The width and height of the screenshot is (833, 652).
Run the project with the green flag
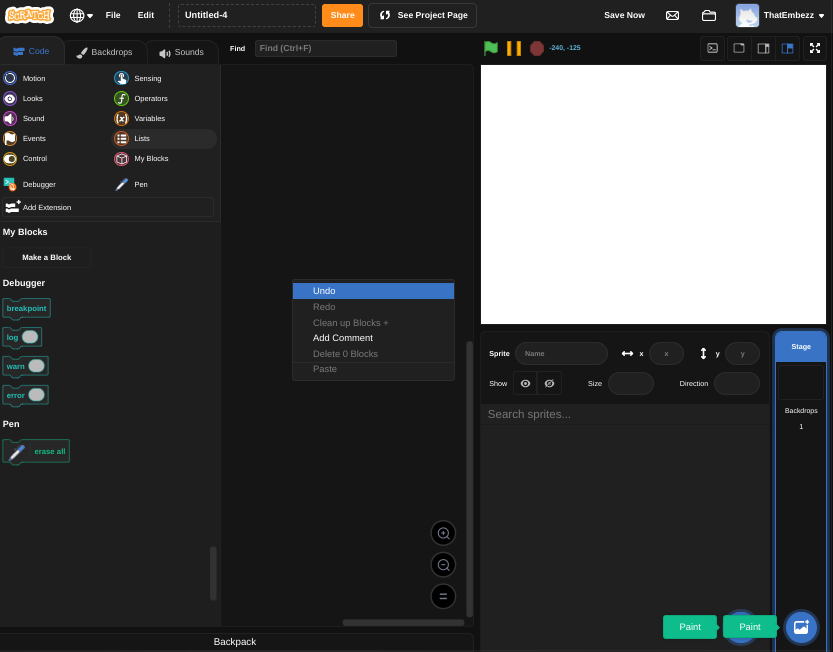(490, 47)
